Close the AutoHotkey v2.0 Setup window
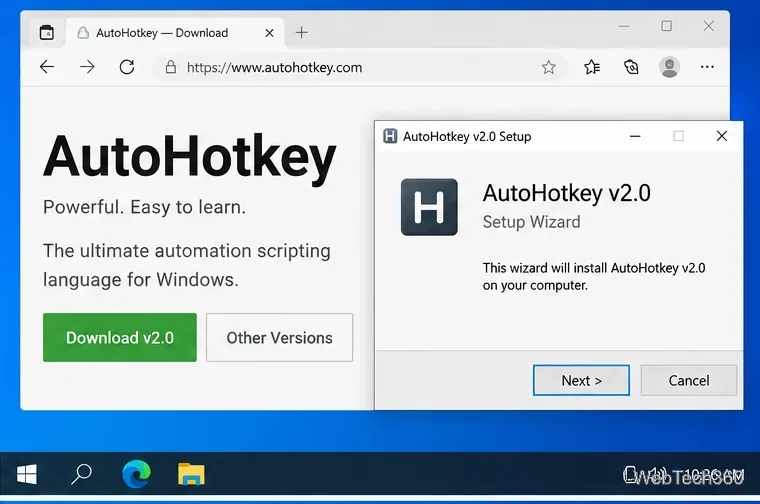 click(722, 136)
